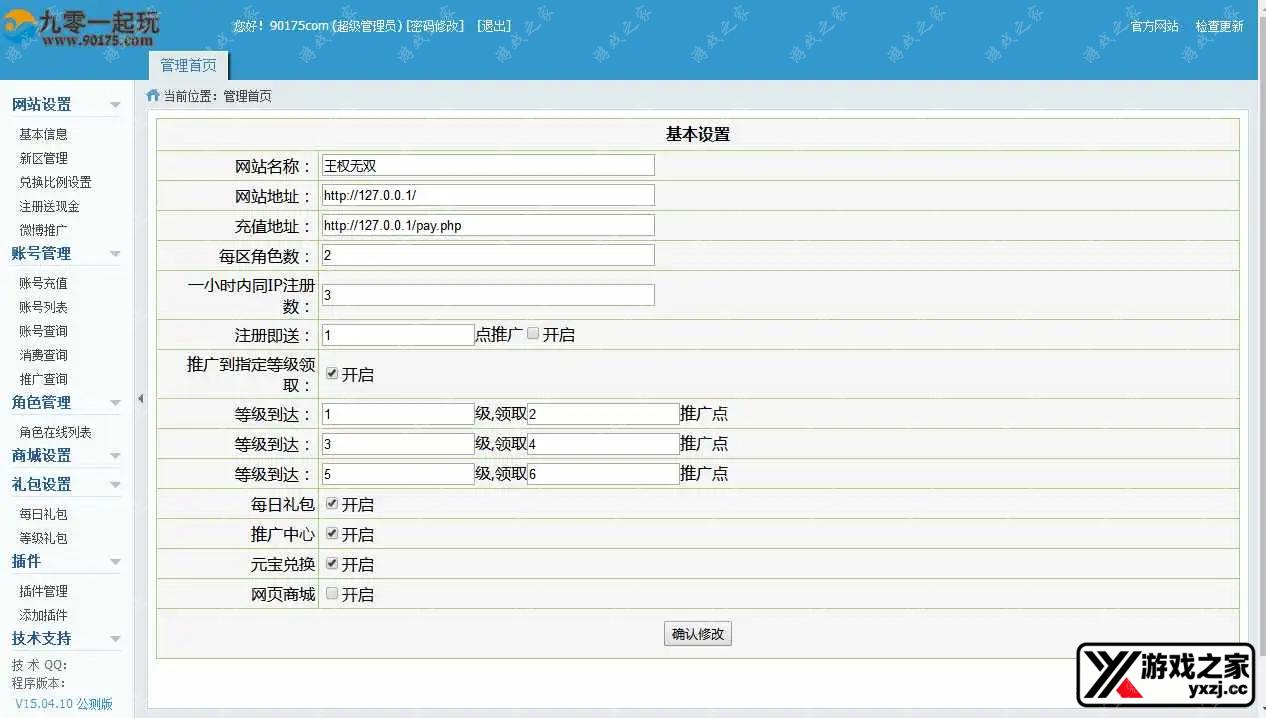The height and width of the screenshot is (718, 1266).
Task: Collapse the 账号管理 section arrow
Action: (x=115, y=254)
